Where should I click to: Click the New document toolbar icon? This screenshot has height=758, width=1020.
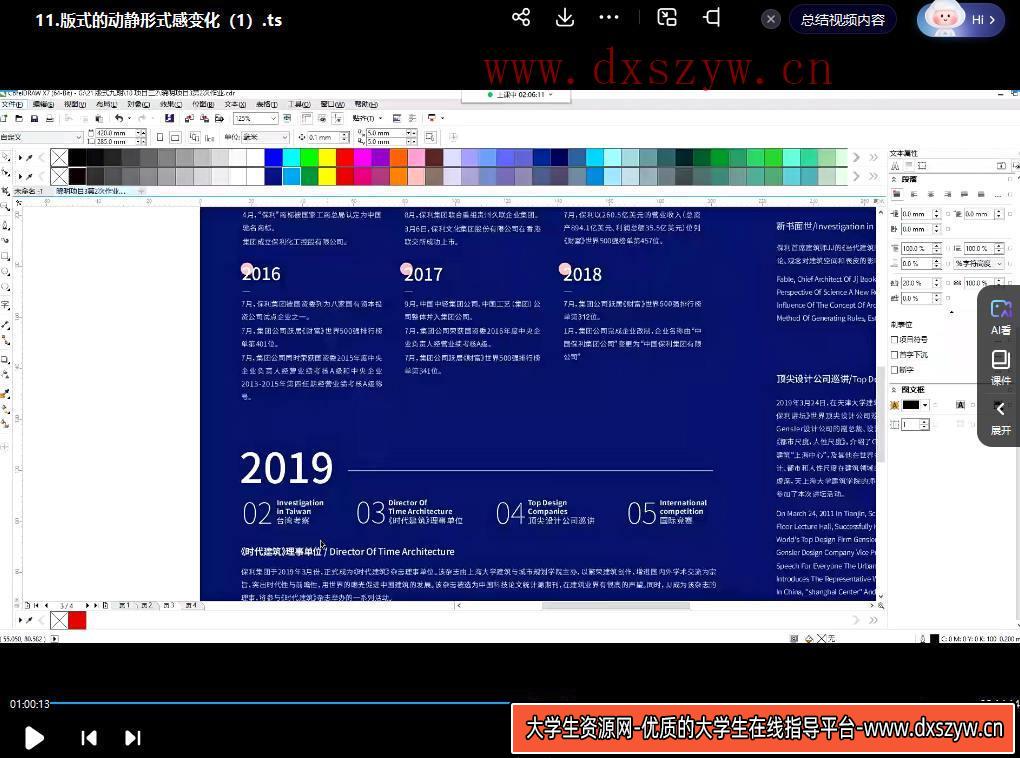point(4,118)
